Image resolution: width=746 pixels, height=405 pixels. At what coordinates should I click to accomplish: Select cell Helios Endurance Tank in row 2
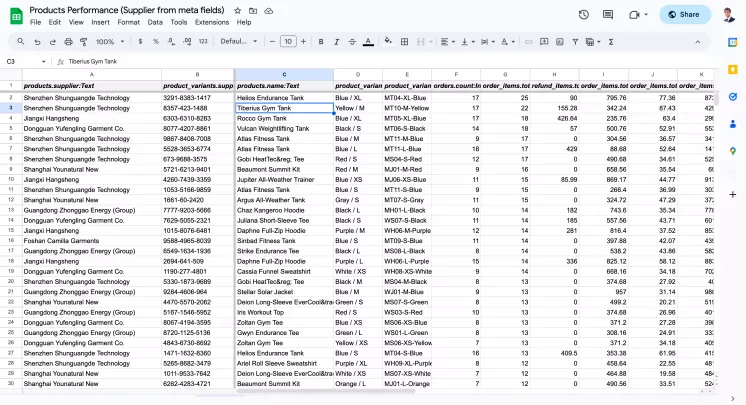[284, 98]
